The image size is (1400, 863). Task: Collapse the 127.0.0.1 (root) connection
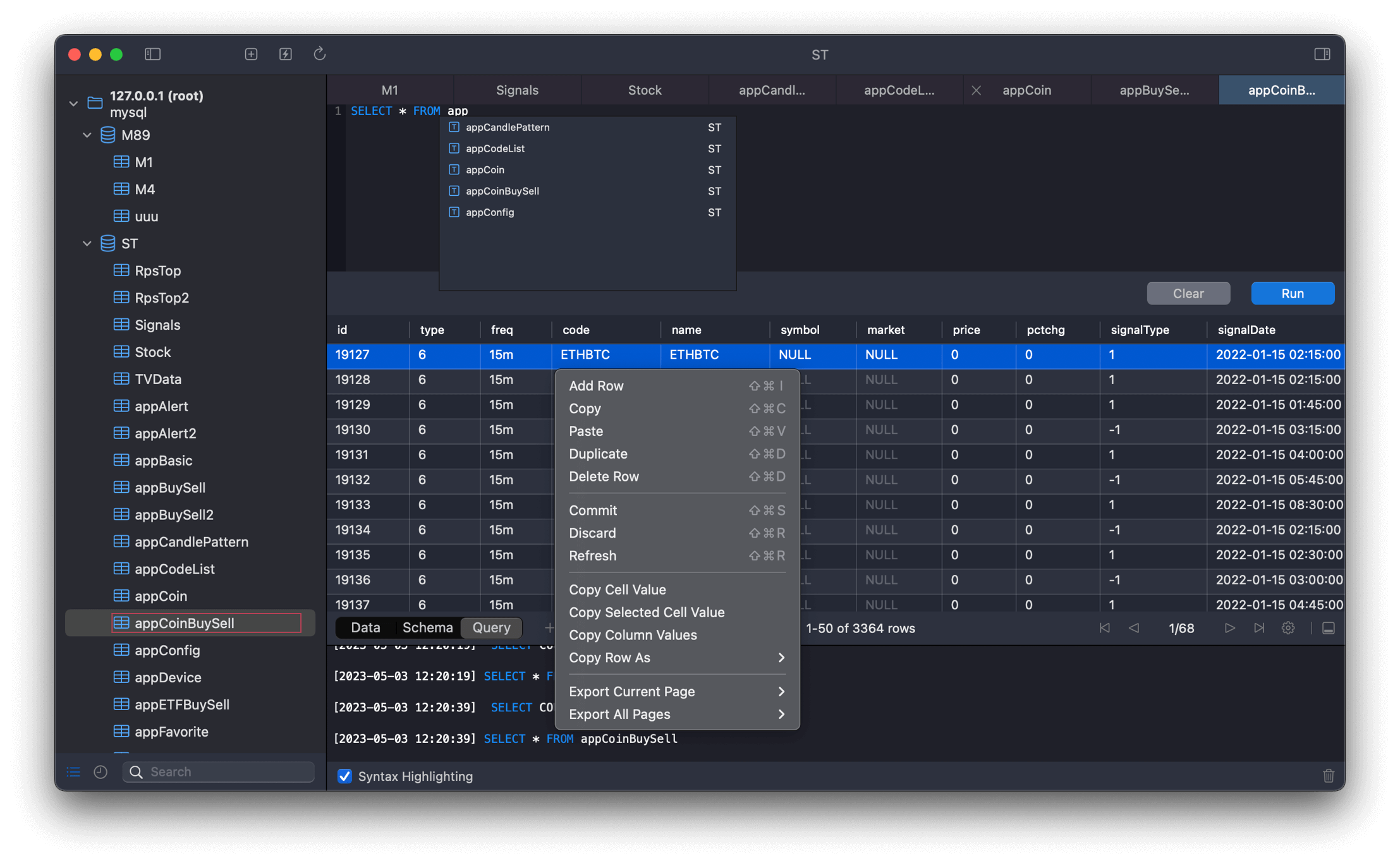coord(73,103)
